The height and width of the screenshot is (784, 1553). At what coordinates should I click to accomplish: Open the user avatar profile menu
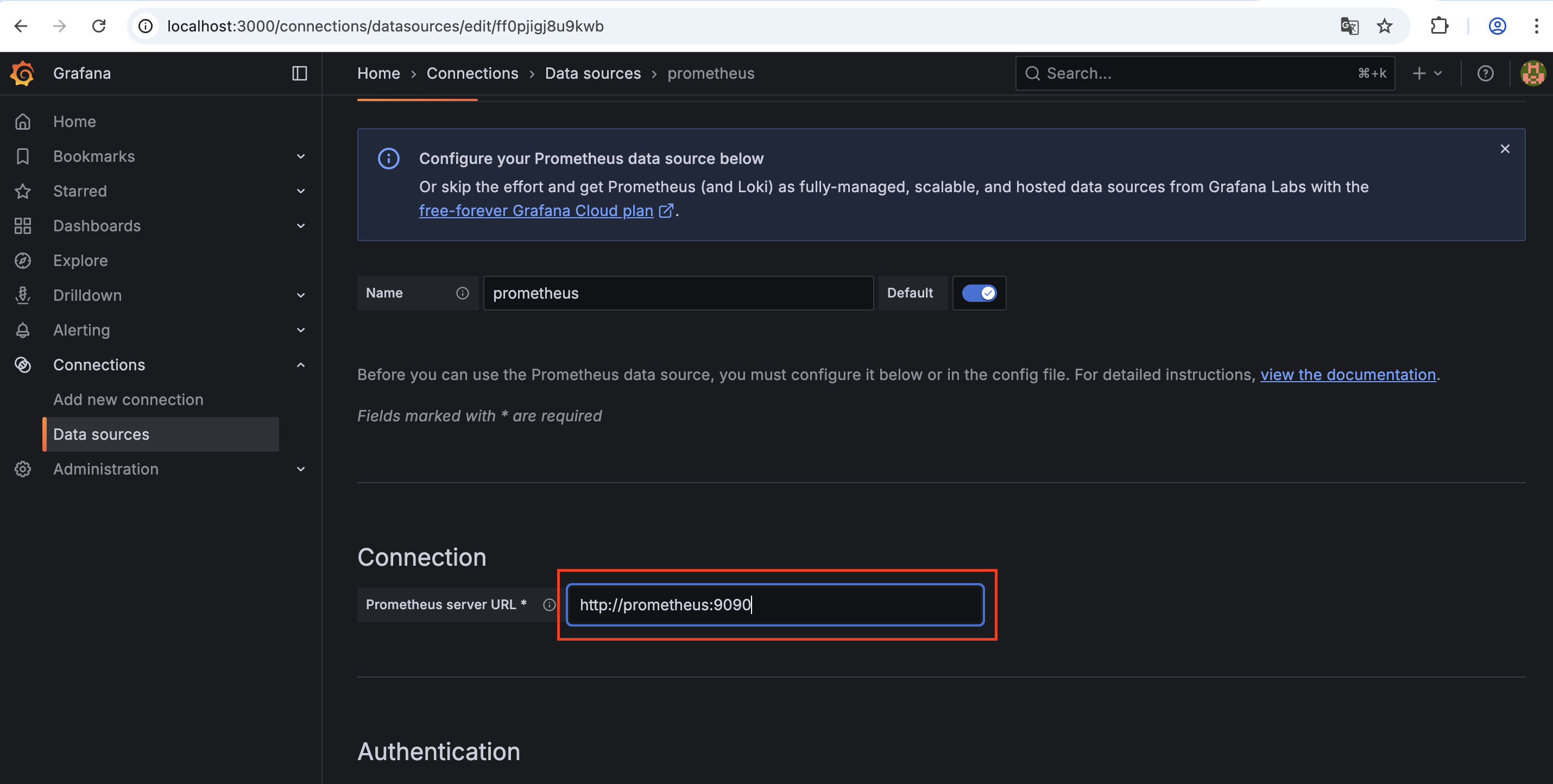pos(1532,73)
